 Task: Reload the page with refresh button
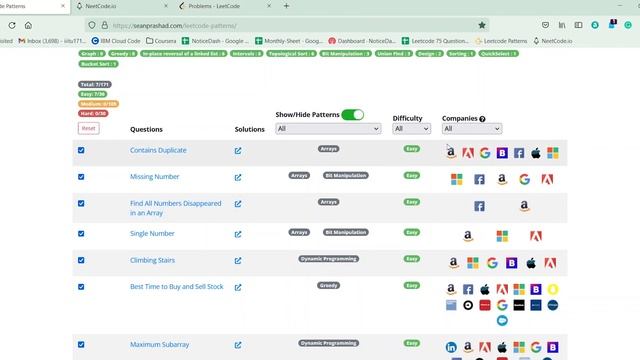click(12, 25)
